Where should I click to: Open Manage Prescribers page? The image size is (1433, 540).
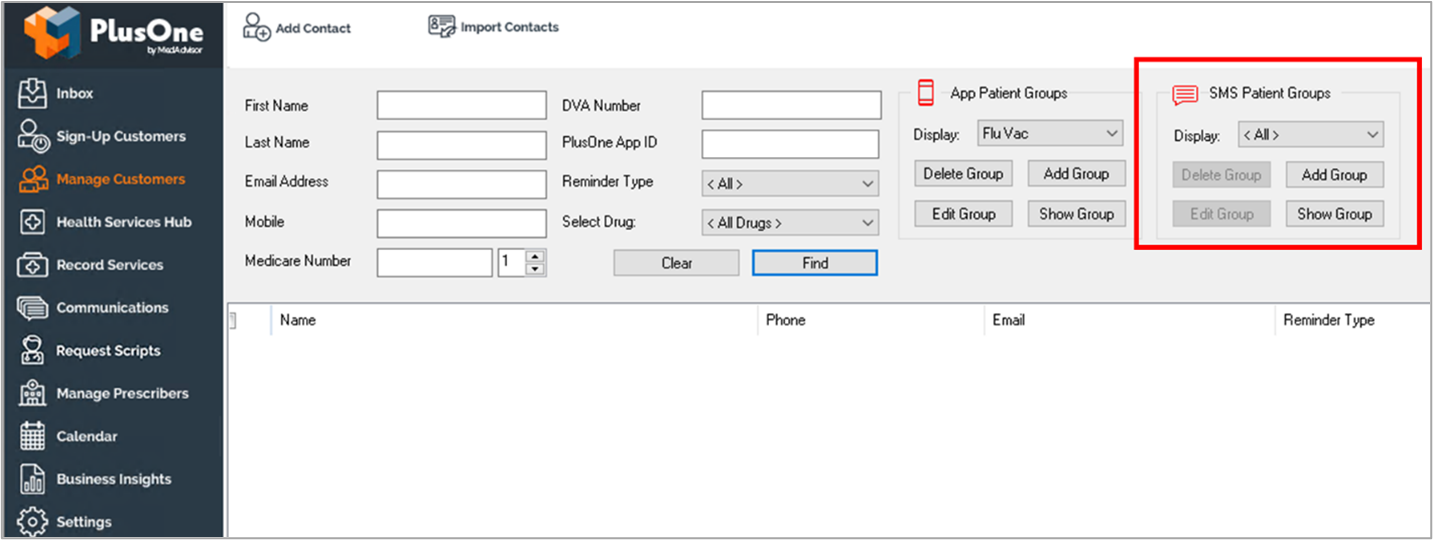[x=123, y=394]
